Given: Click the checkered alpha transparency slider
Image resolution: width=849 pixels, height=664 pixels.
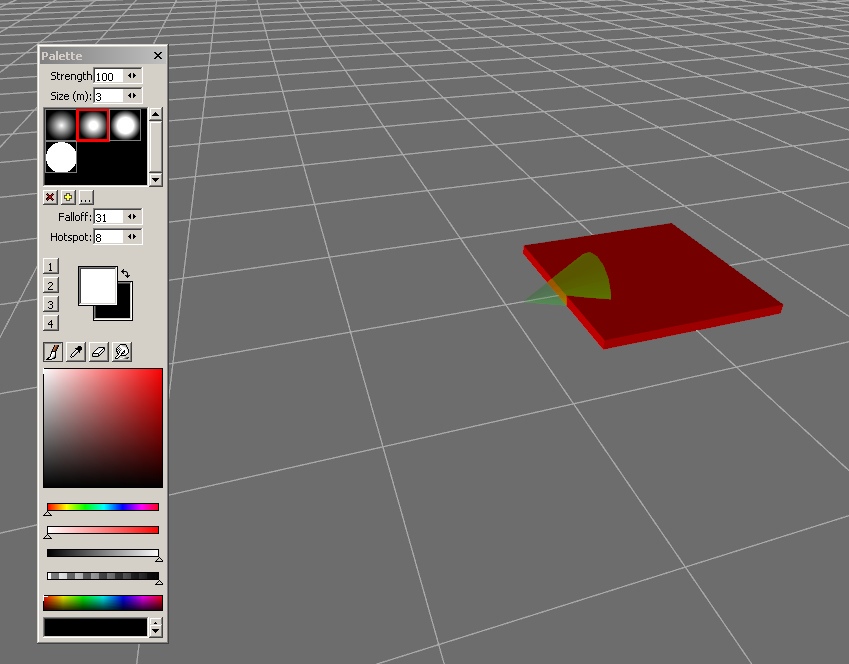Looking at the screenshot, I should (x=103, y=576).
